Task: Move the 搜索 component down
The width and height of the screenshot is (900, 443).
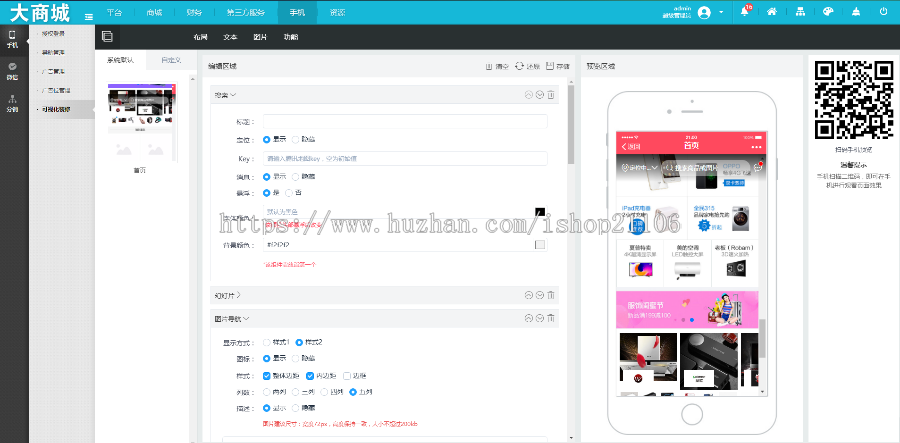Action: (x=540, y=95)
